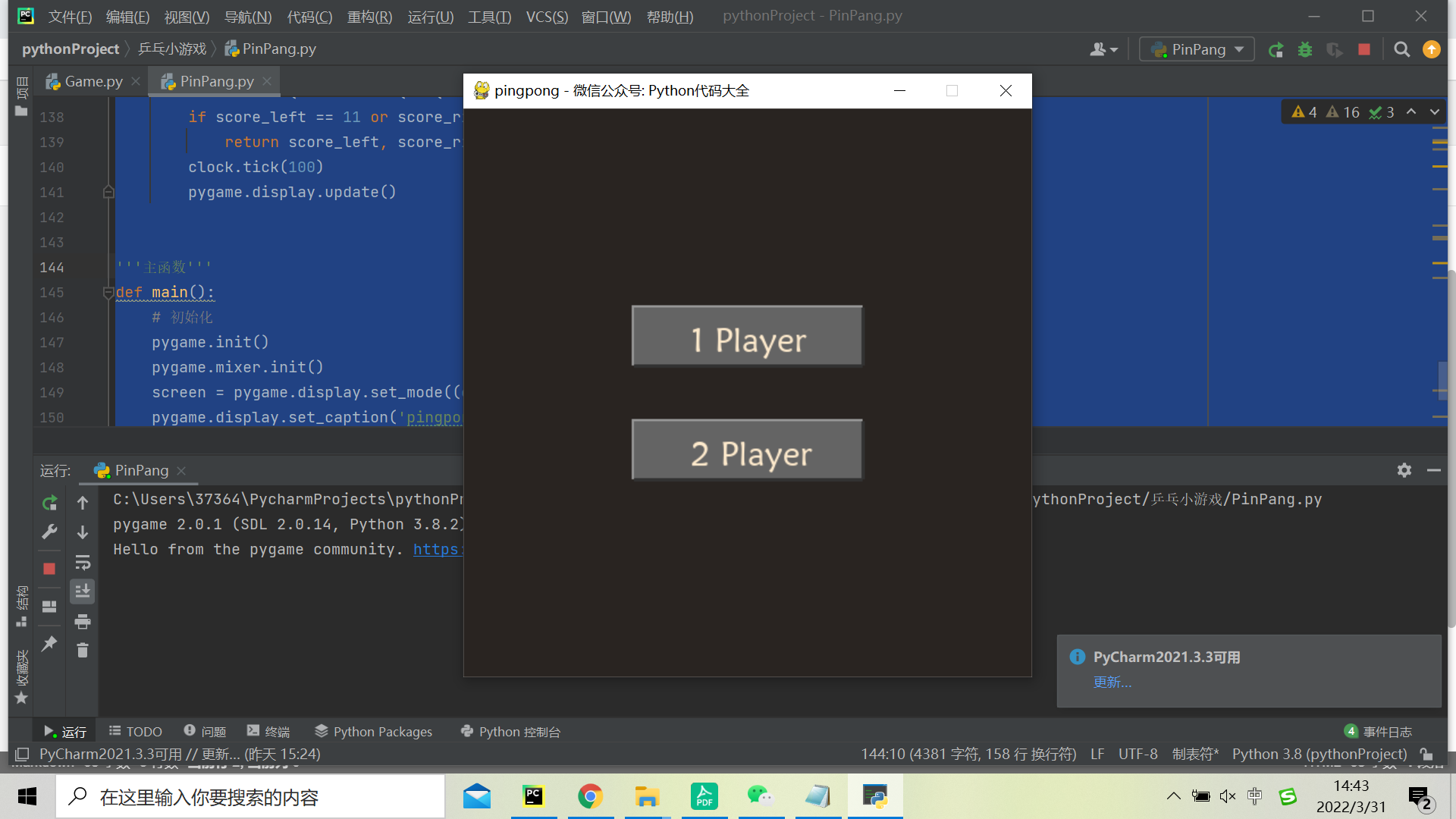Open WeChat from the Windows taskbar
Screen dimensions: 1456x819
pos(760,796)
